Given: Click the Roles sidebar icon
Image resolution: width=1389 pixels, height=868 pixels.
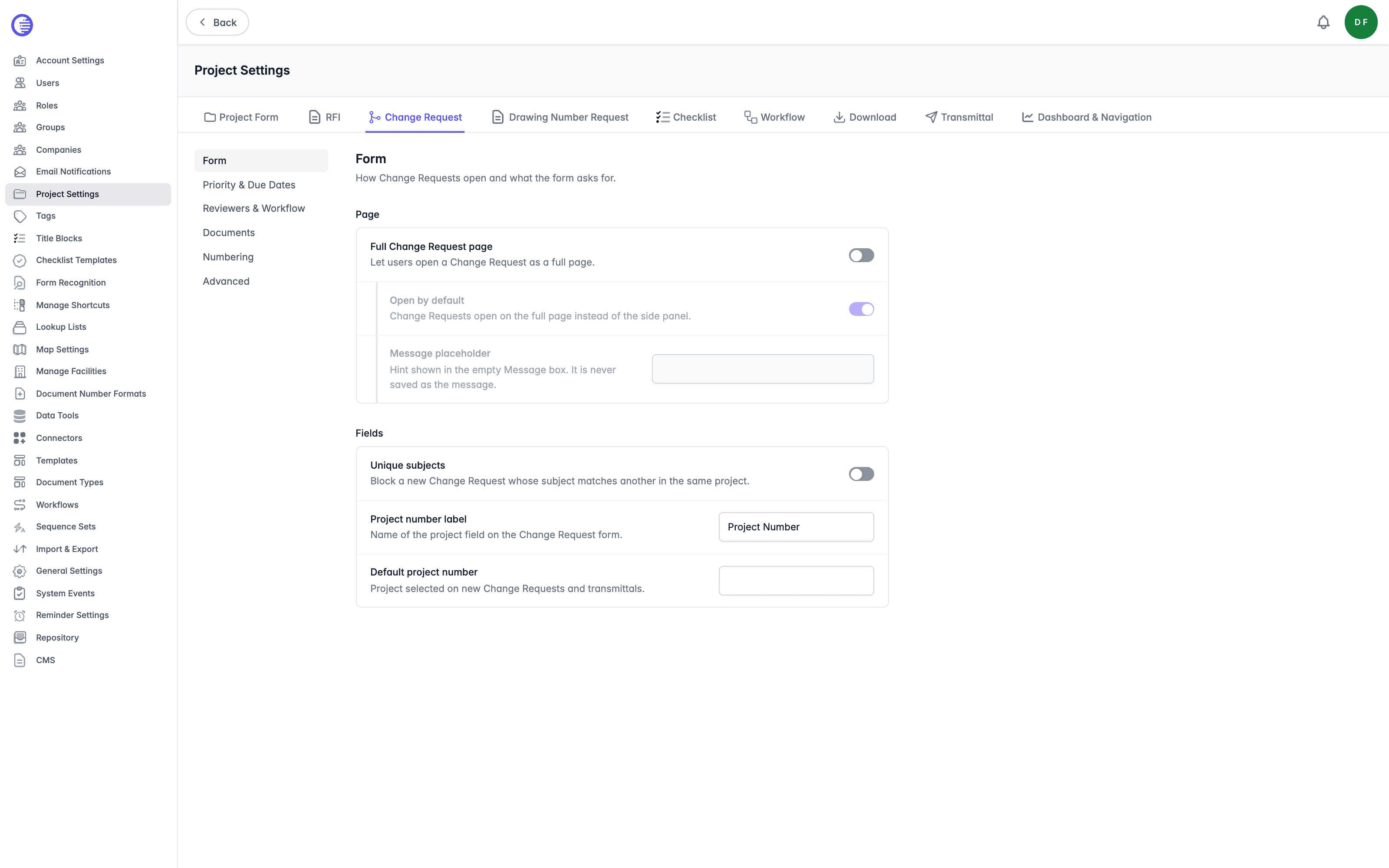Looking at the screenshot, I should [20, 105].
